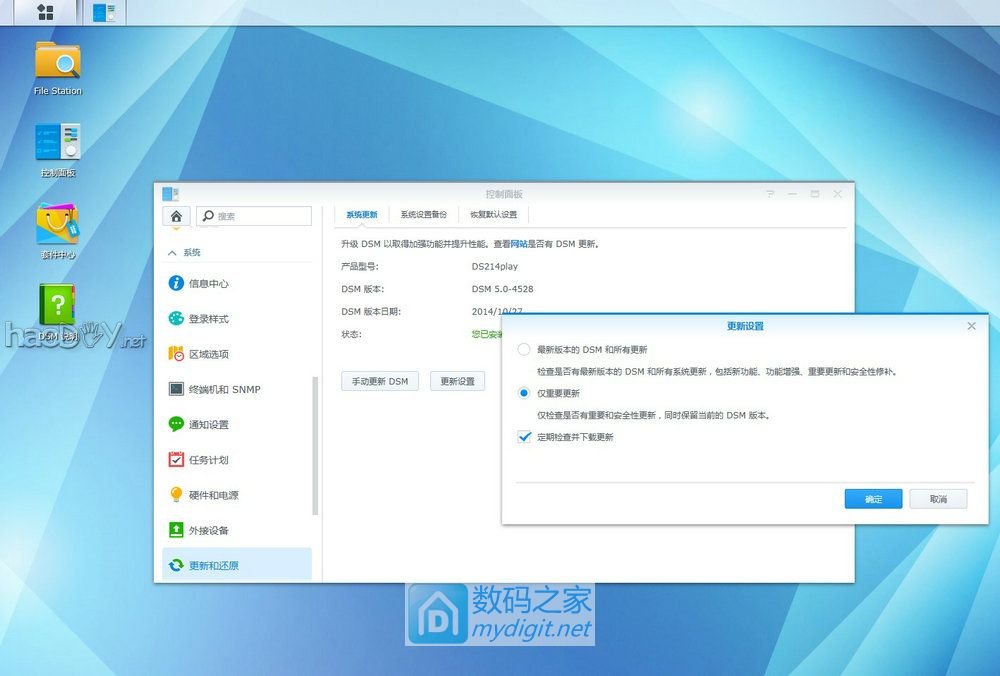
Task: Select the 仅重要更新 radio option
Action: [x=524, y=393]
